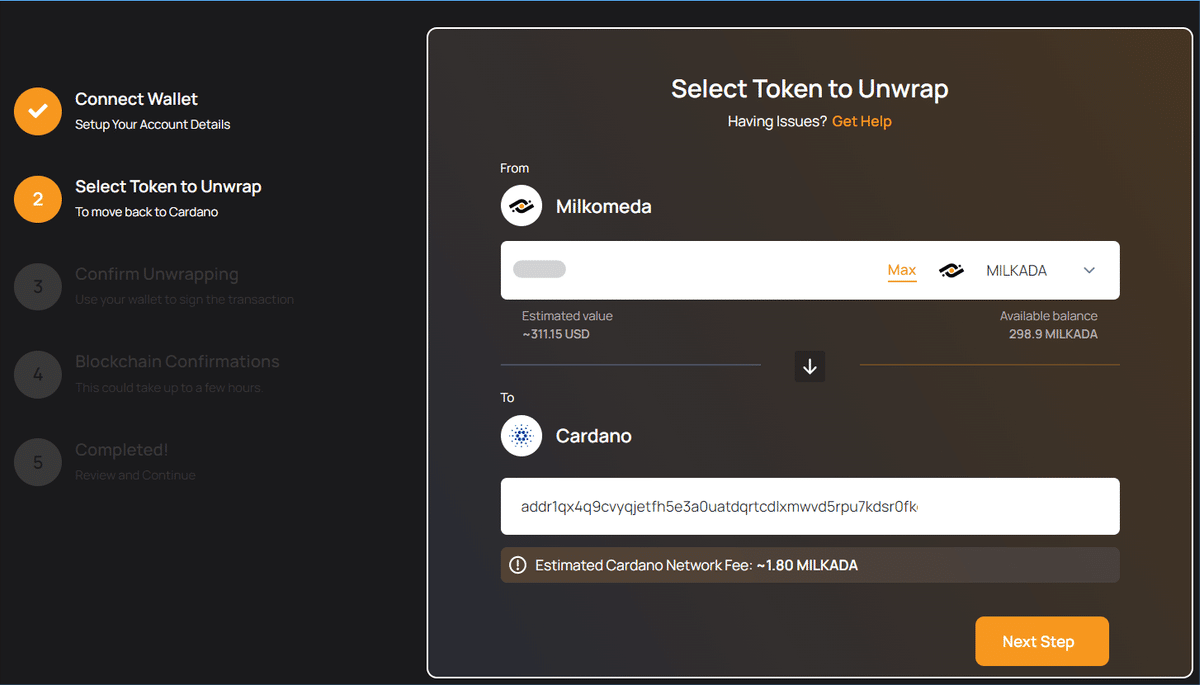Click the Connect Wallet checkmark step icon
Image resolution: width=1200 pixels, height=685 pixels.
38,111
